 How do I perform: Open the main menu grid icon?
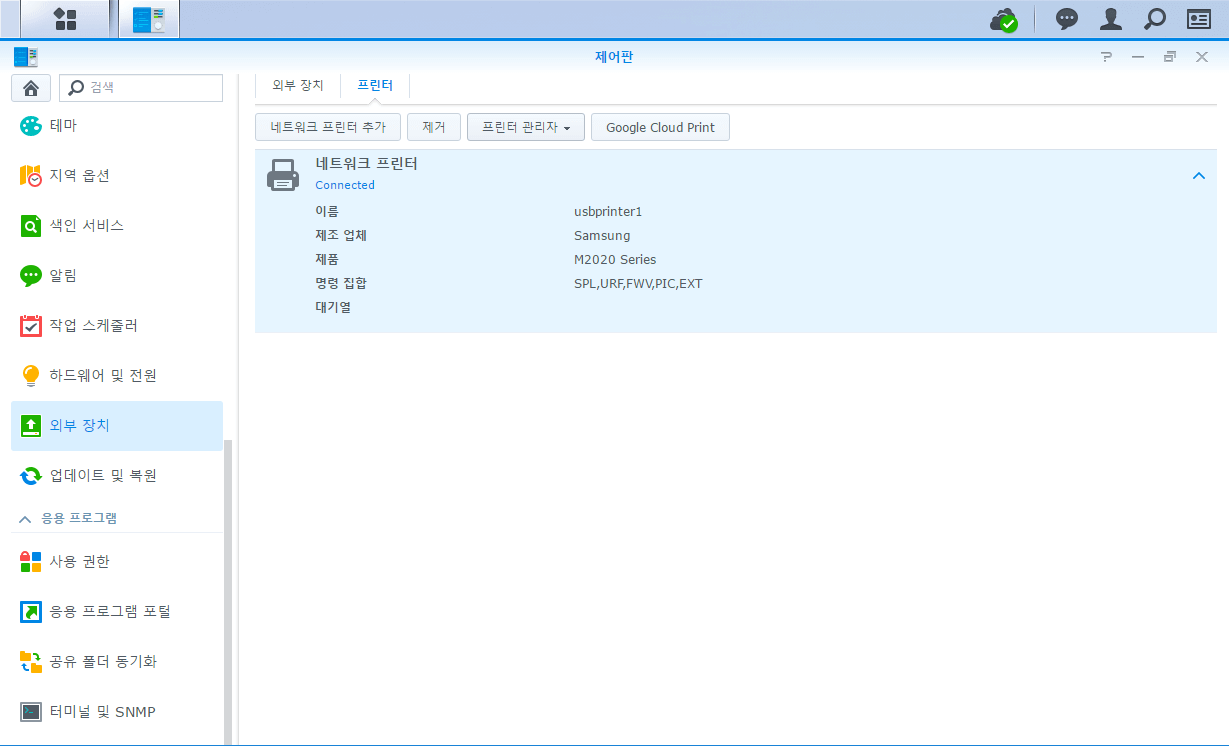click(x=65, y=19)
